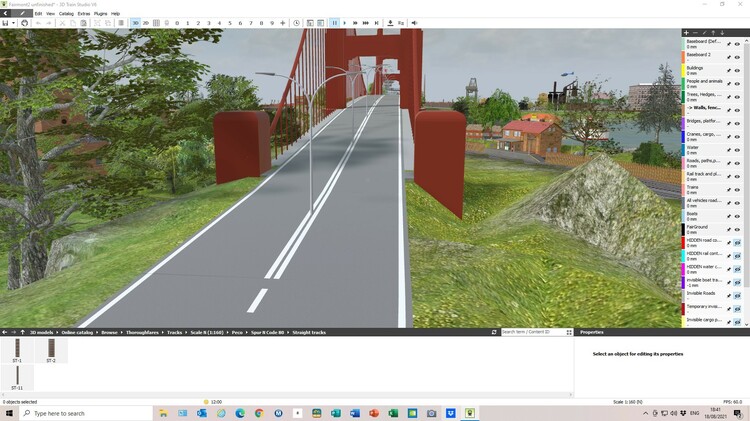Screen dimensions: 750x421
Task: Show the HIDDEN road layer via eye icon
Action: tap(737, 243)
